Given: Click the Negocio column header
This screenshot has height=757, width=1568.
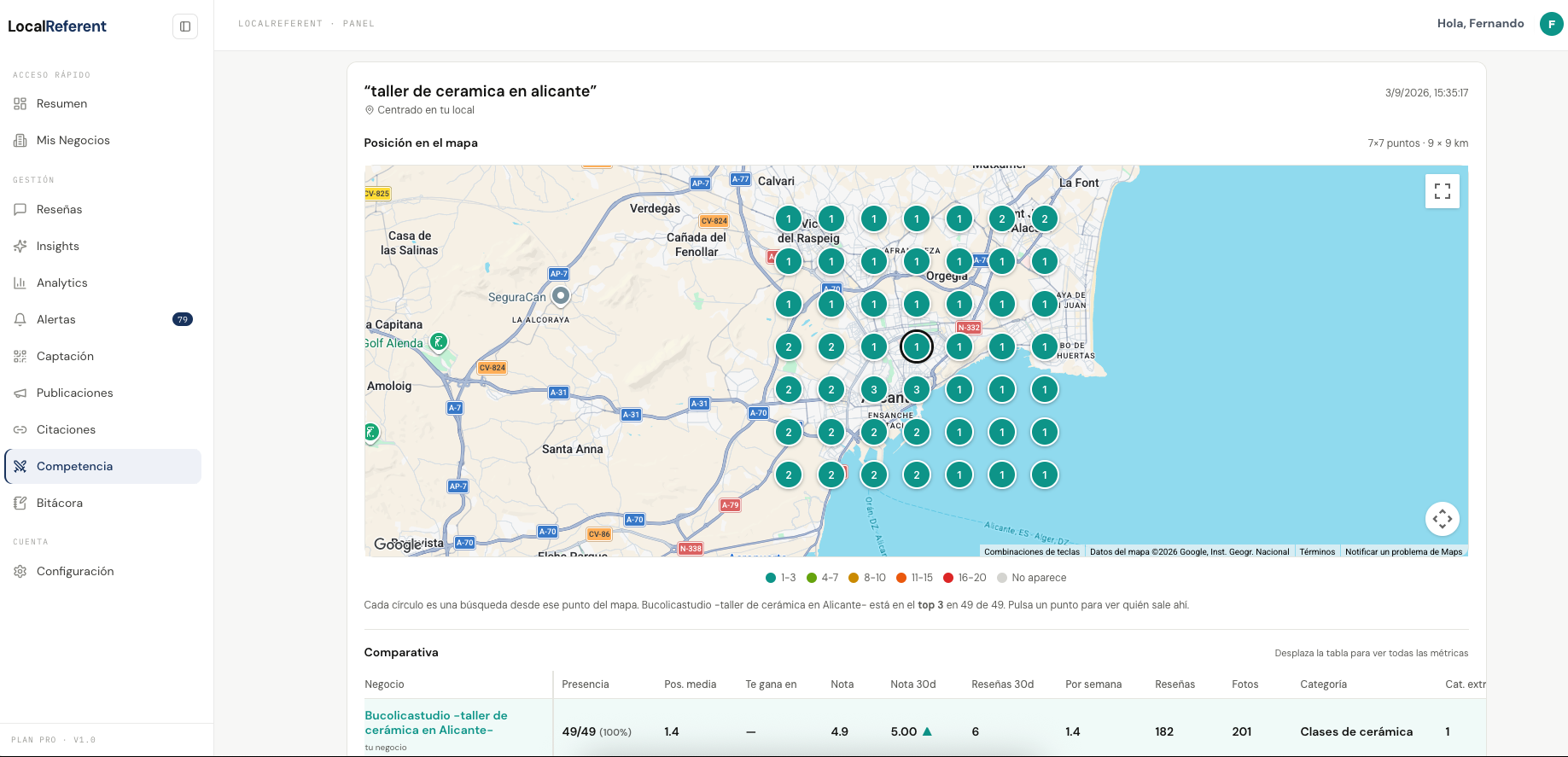Looking at the screenshot, I should (x=384, y=684).
